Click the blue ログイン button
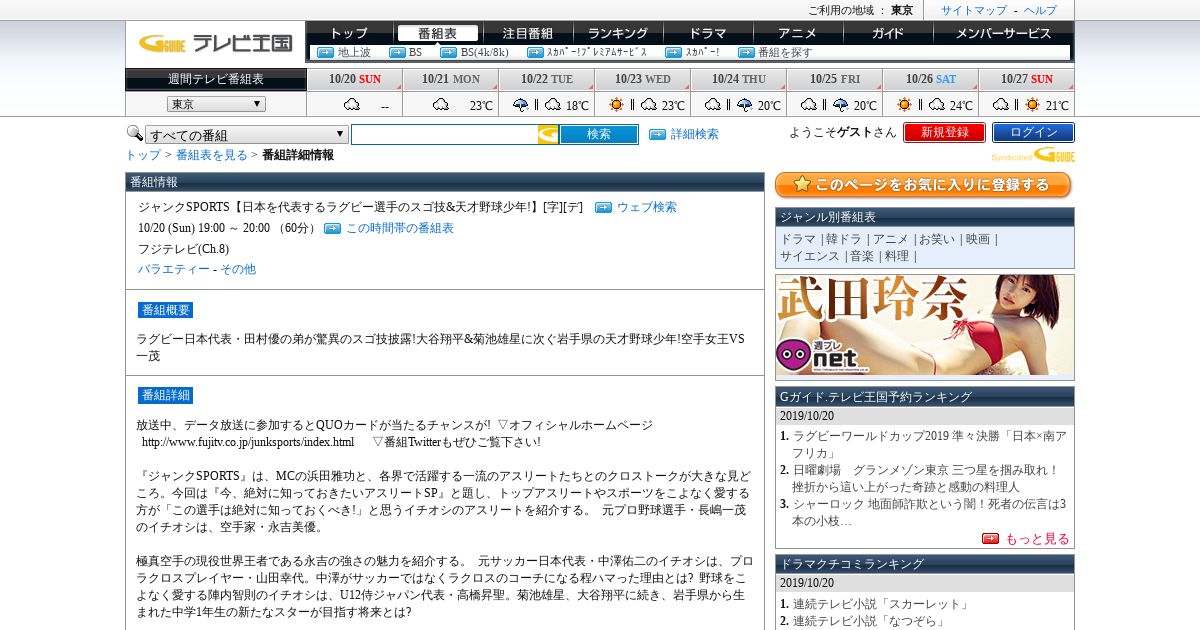The height and width of the screenshot is (630, 1200). tap(1033, 132)
